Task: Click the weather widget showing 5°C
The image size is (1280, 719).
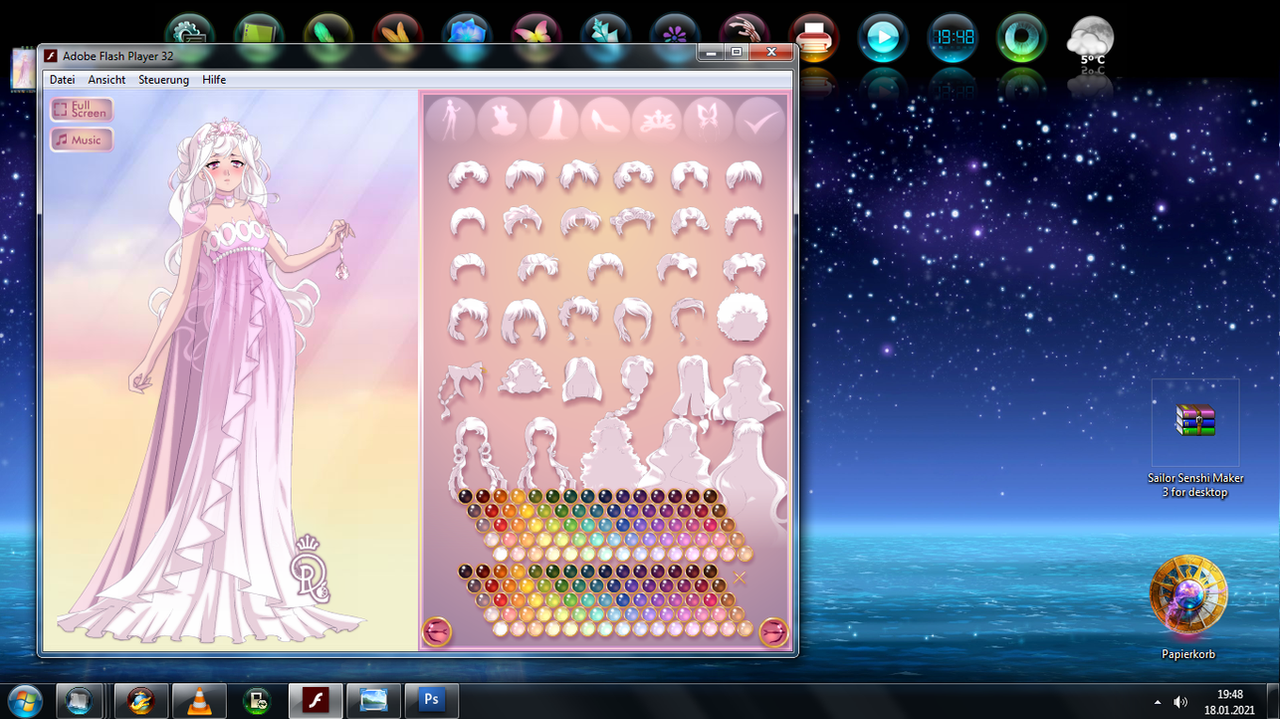Action: click(x=1090, y=40)
